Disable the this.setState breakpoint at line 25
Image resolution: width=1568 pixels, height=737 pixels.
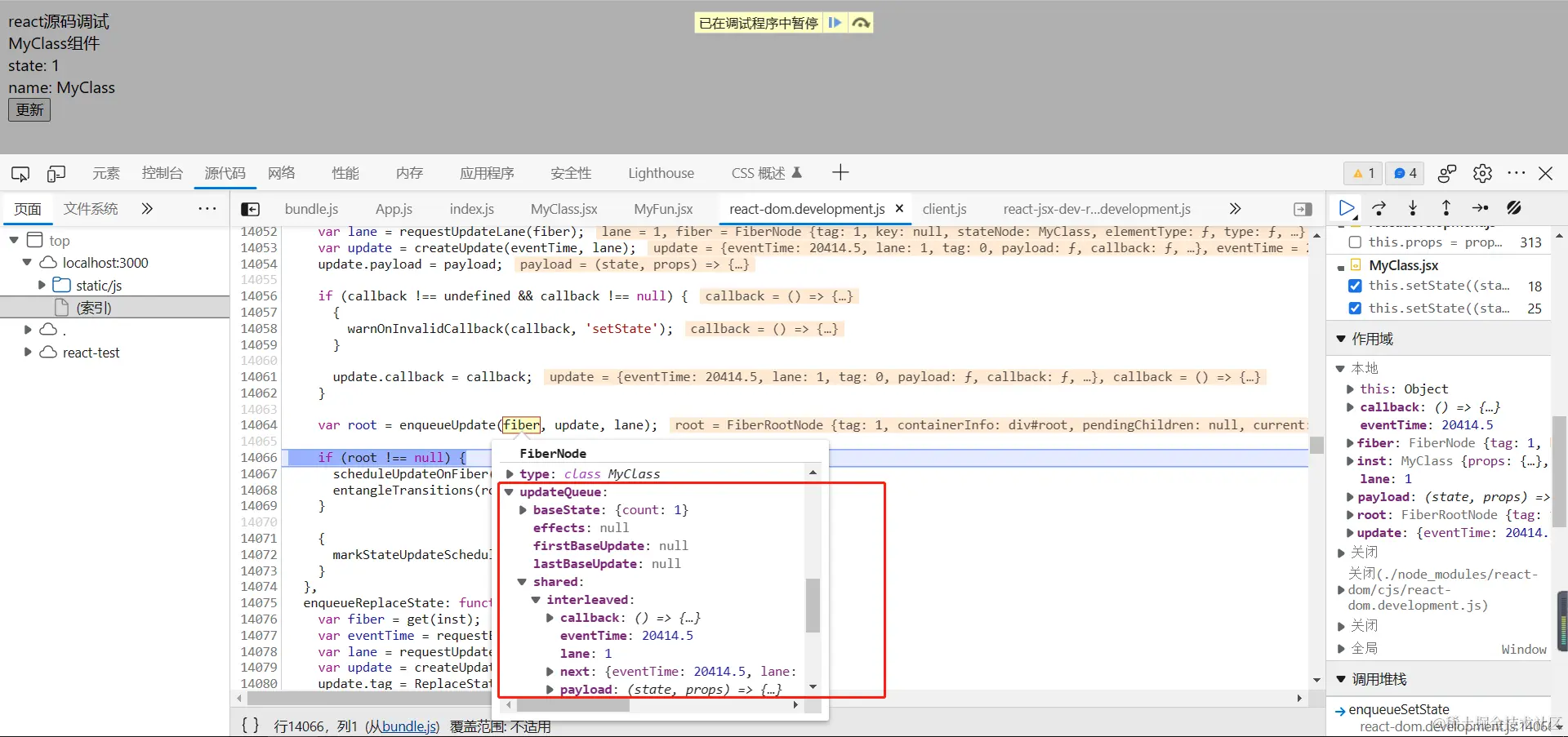tap(1355, 308)
